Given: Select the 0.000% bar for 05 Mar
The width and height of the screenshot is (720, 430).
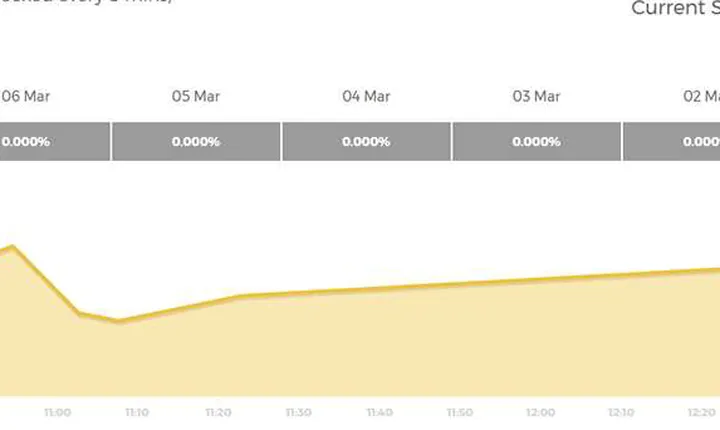Looking at the screenshot, I should (196, 141).
